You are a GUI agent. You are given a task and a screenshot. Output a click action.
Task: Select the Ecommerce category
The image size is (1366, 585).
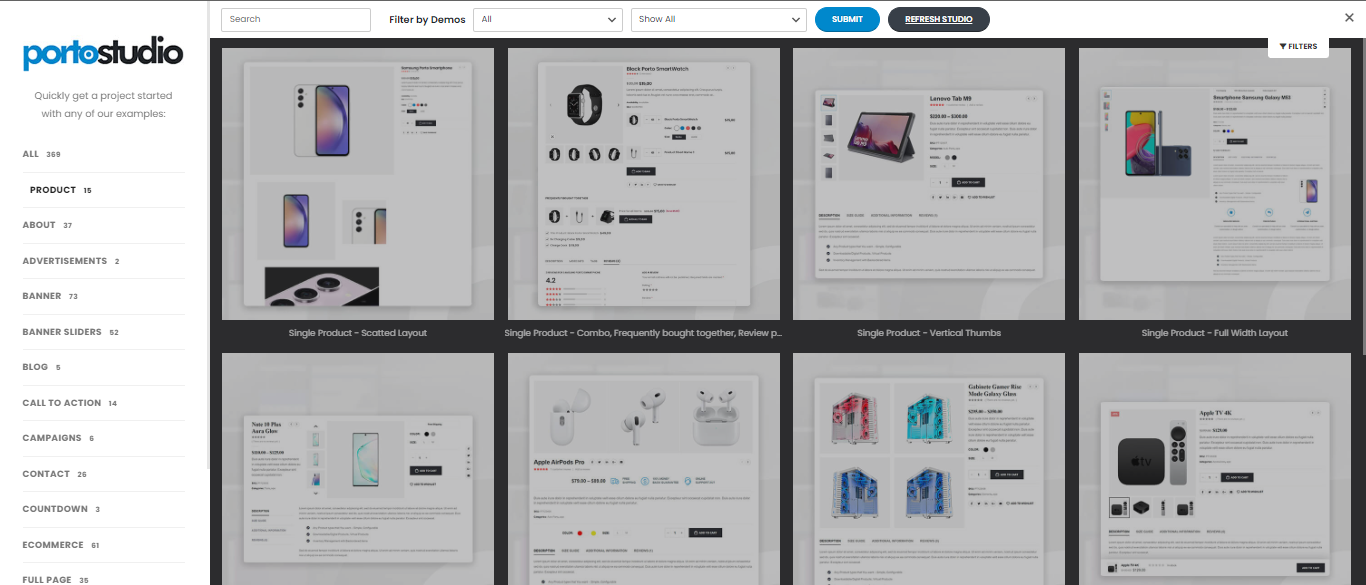click(61, 545)
